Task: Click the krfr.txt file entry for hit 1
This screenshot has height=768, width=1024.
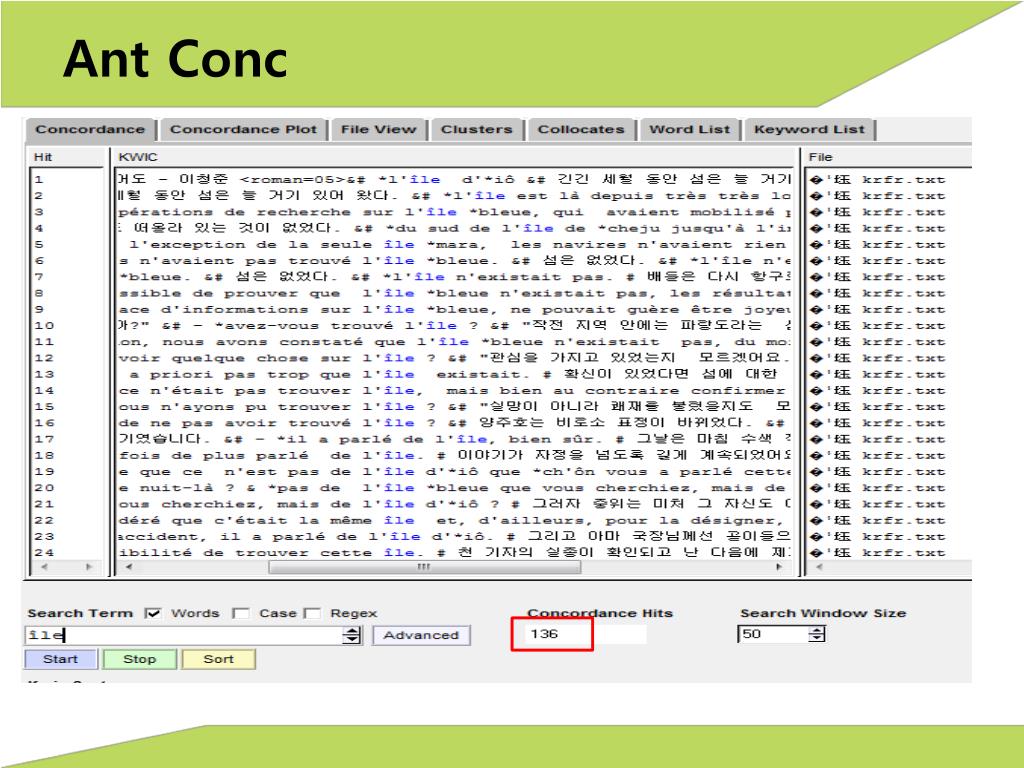Action: tap(877, 180)
